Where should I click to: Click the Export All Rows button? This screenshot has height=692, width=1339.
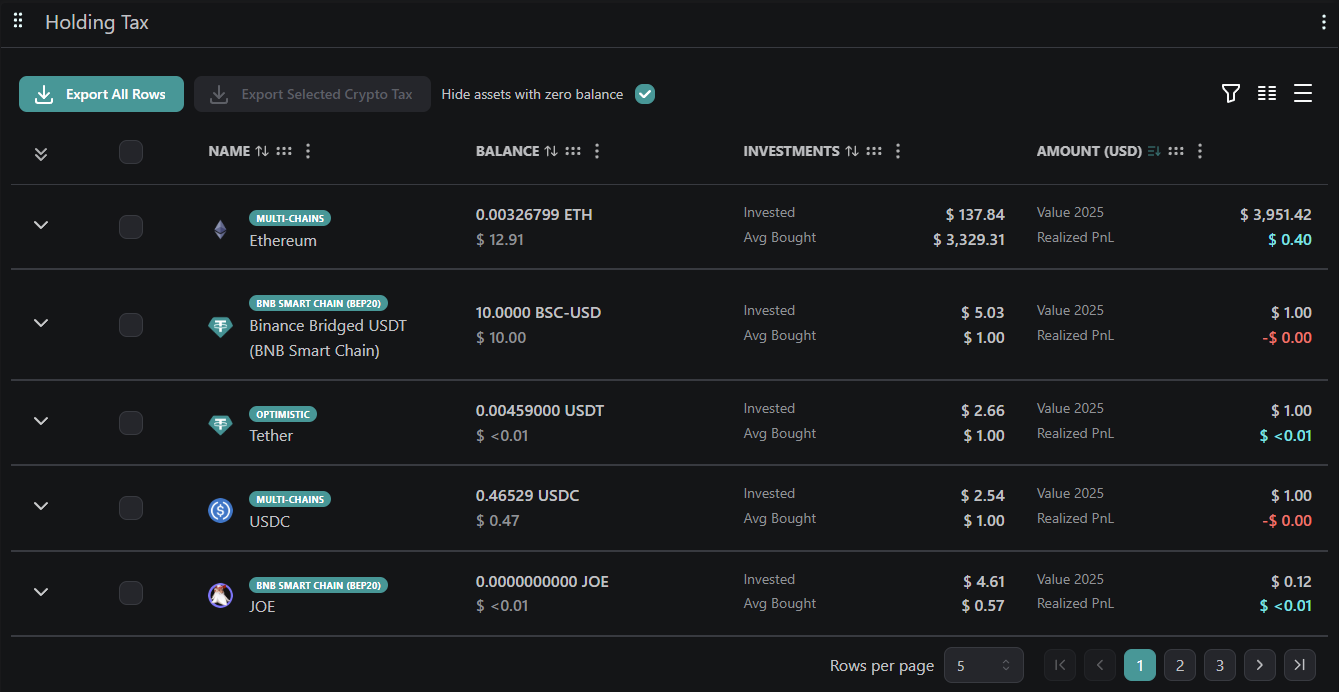101,93
